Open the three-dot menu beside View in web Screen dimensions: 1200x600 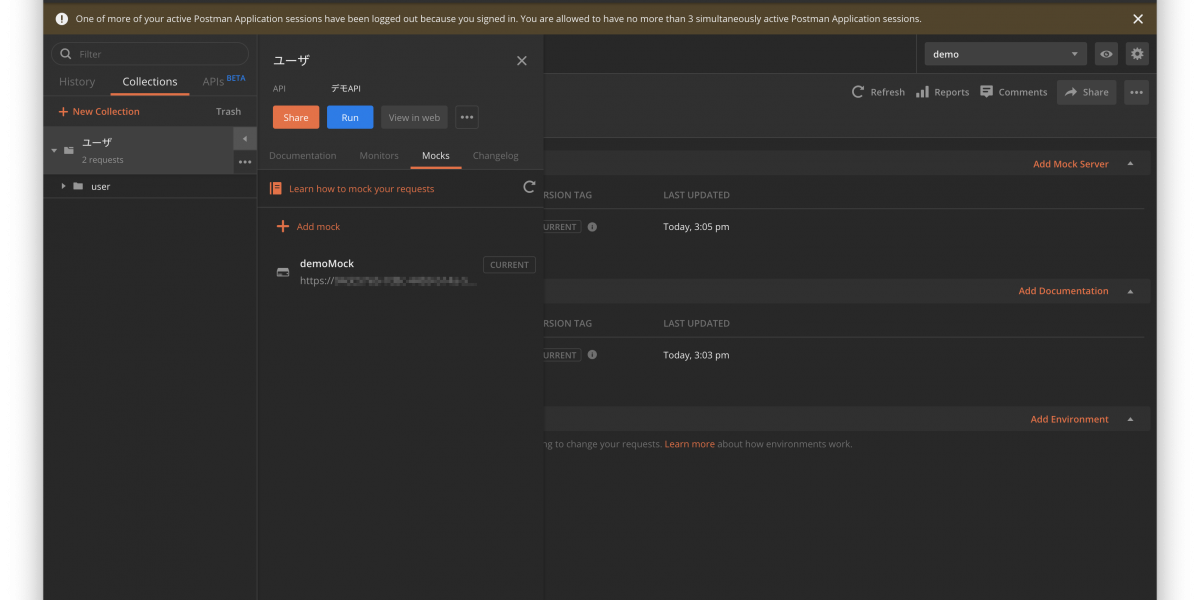click(x=466, y=118)
